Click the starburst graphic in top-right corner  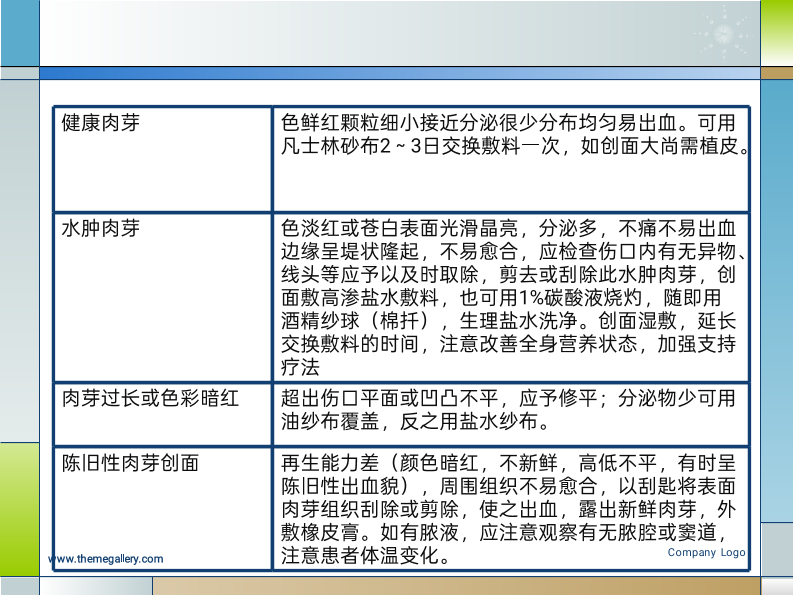pyautogui.click(x=722, y=35)
